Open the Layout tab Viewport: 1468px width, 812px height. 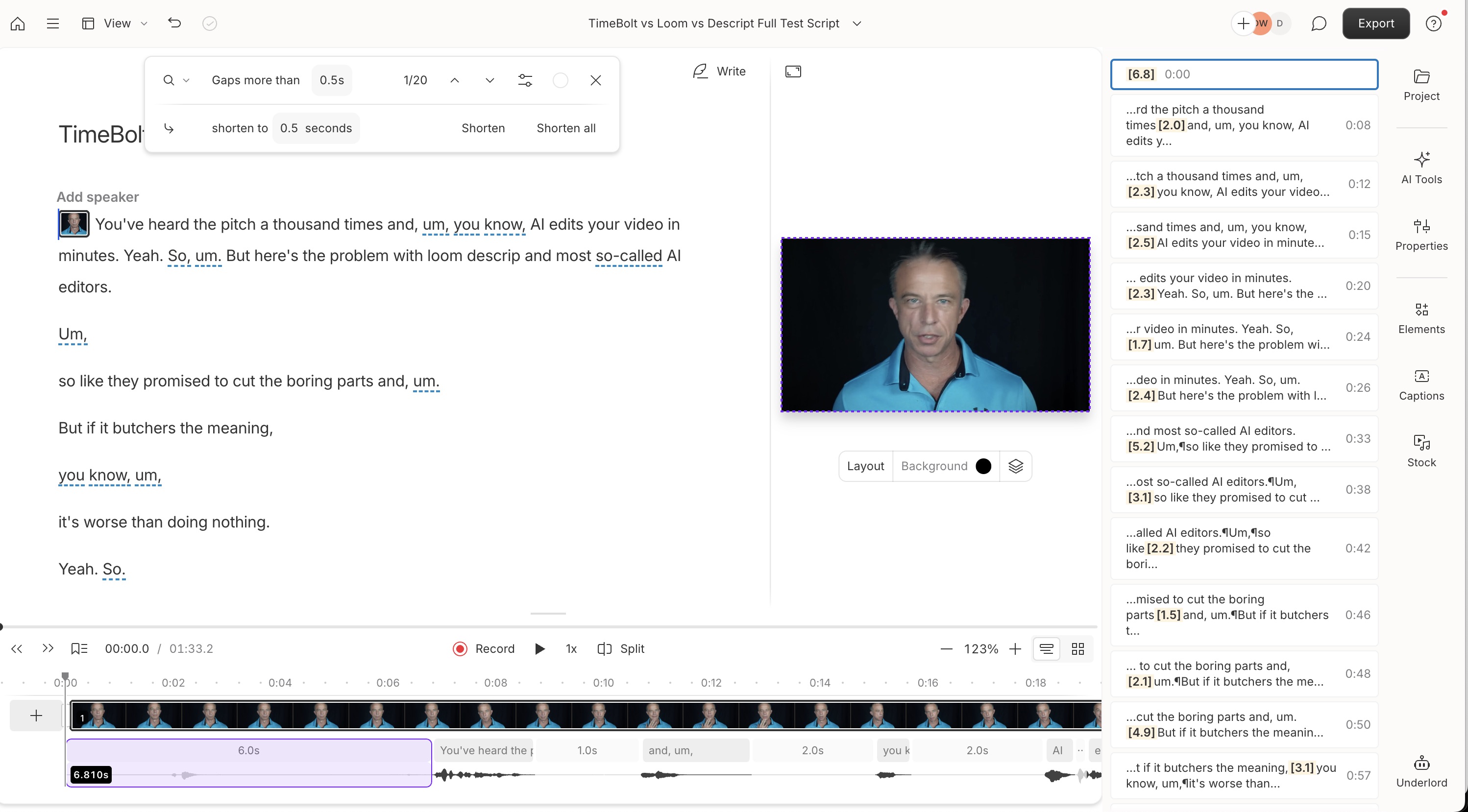[865, 466]
